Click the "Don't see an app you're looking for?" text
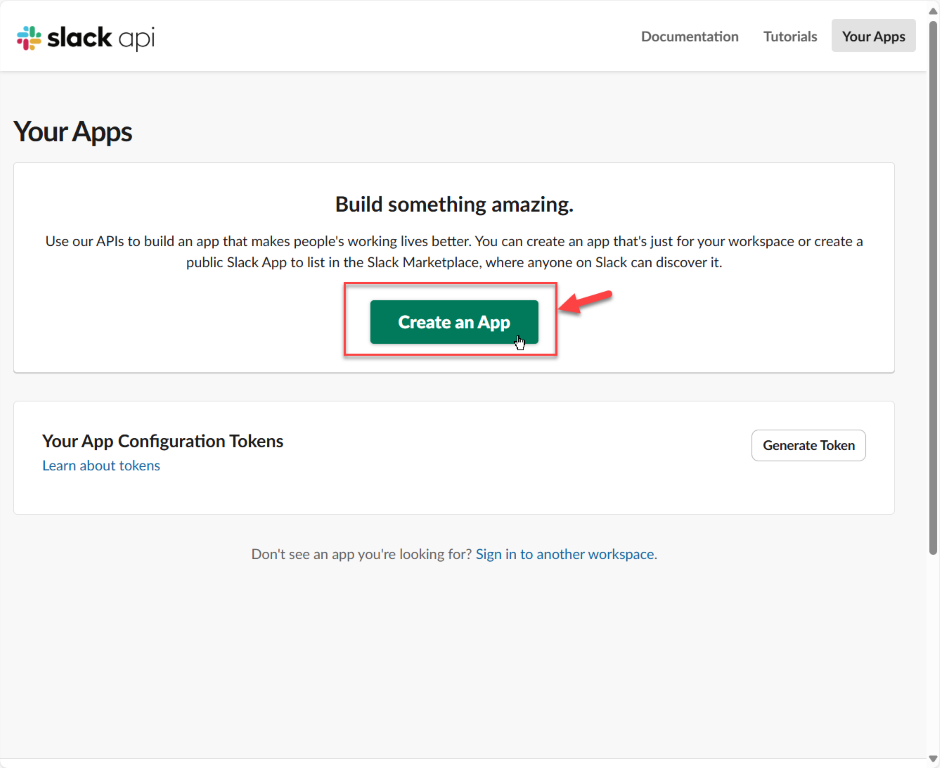The image size is (940, 768). [361, 554]
